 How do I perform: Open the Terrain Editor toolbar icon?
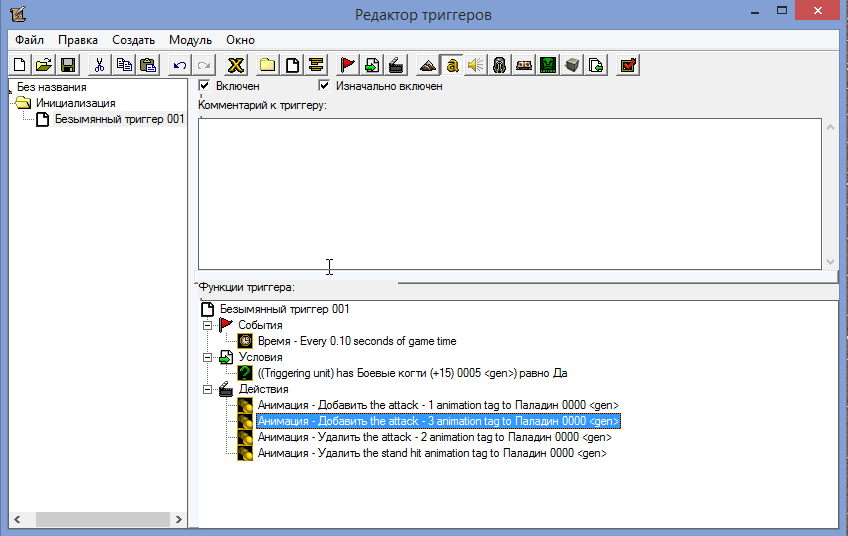(428, 65)
